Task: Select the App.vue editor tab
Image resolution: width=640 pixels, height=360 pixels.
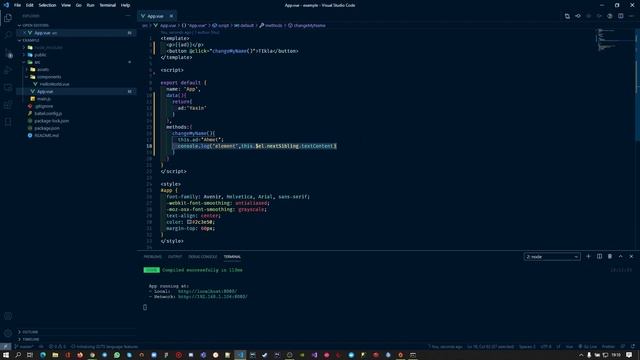Action: click(x=156, y=16)
